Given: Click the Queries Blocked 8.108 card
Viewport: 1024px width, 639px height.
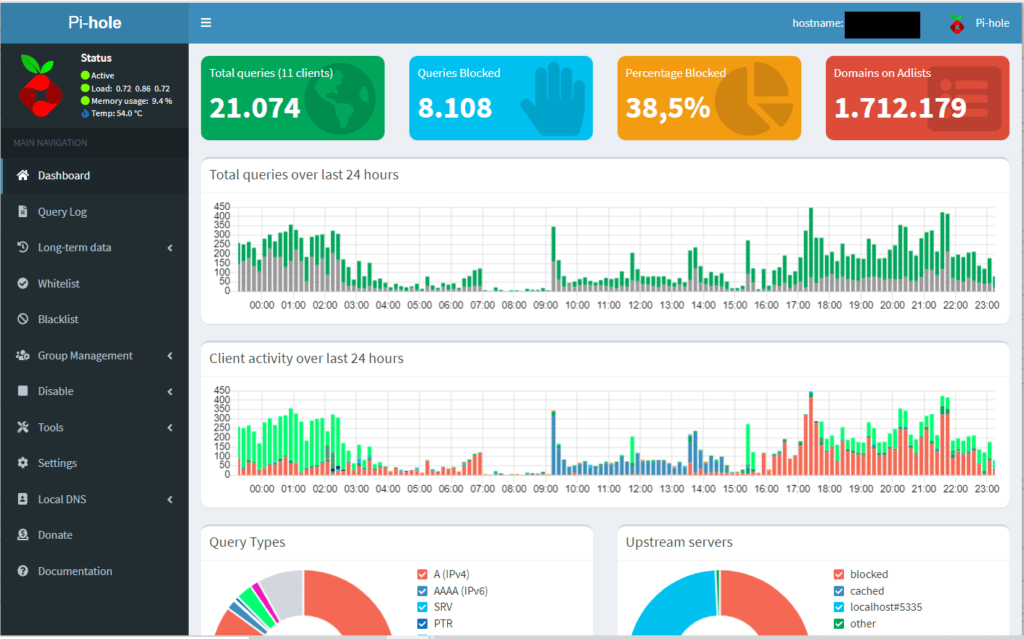Looking at the screenshot, I should pyautogui.click(x=501, y=98).
